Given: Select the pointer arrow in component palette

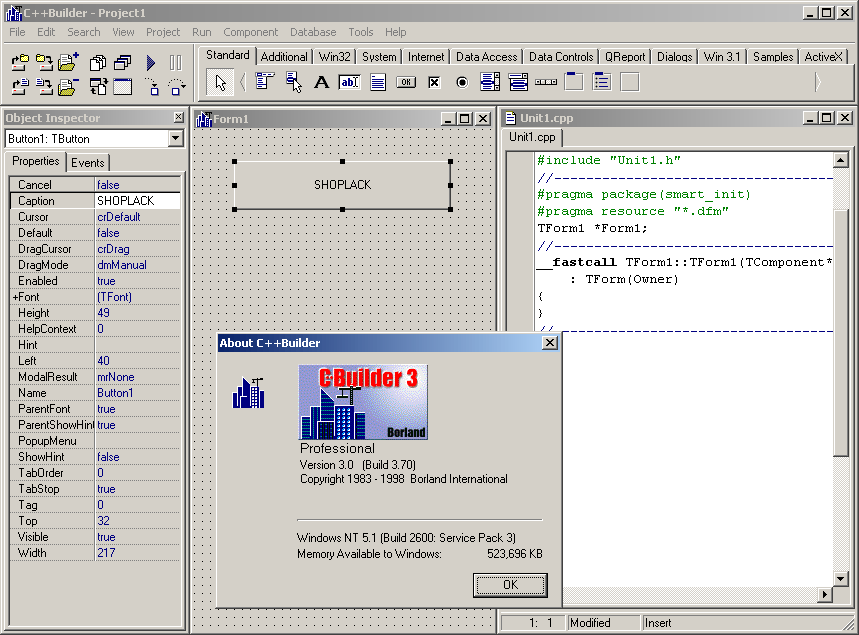Looking at the screenshot, I should (x=220, y=83).
